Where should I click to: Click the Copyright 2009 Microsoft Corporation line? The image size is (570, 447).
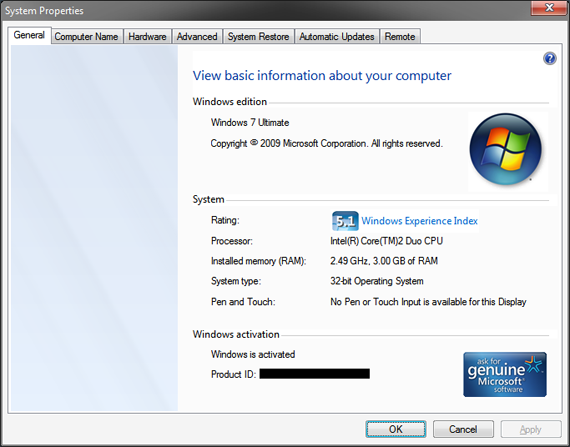pyautogui.click(x=326, y=144)
